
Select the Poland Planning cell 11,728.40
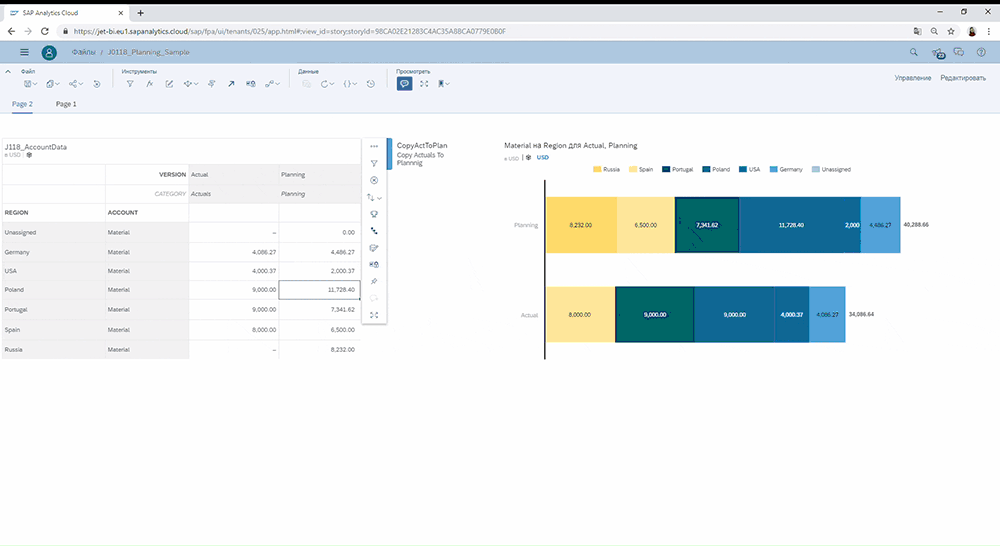point(319,290)
